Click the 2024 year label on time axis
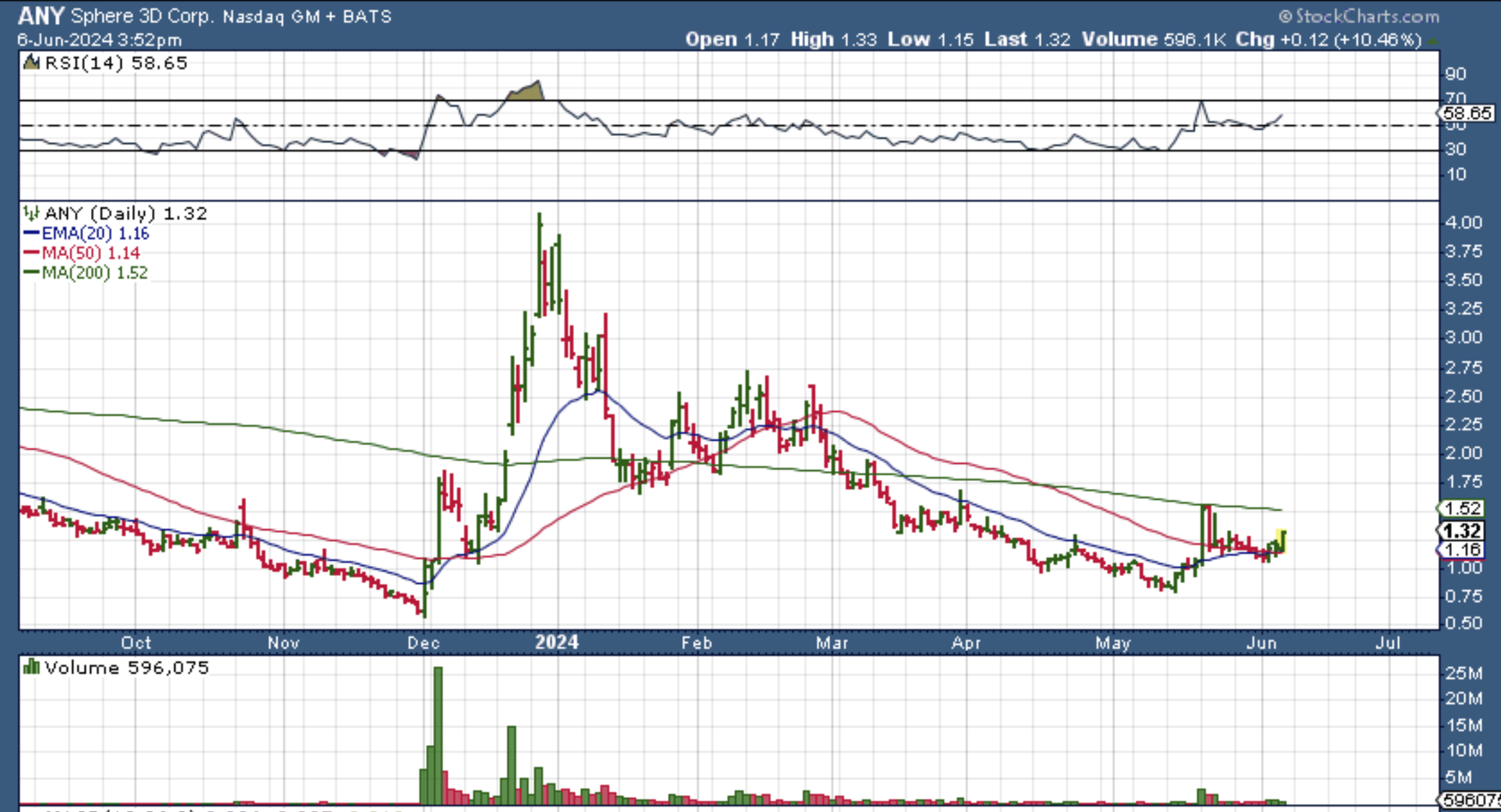 pos(557,642)
